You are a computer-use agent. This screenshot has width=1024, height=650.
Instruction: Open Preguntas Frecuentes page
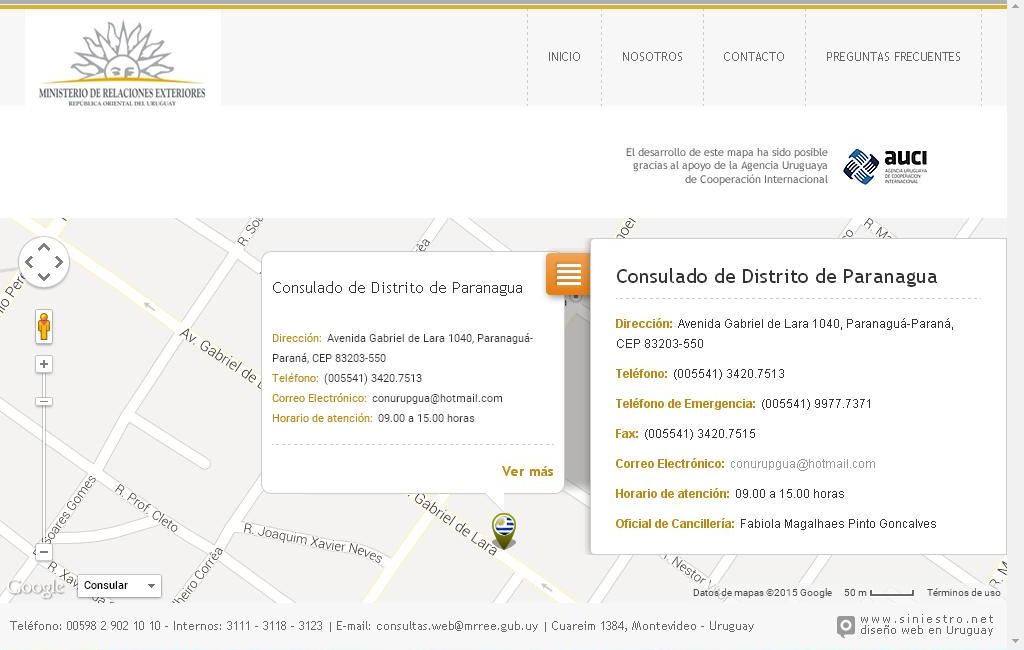[x=893, y=57]
